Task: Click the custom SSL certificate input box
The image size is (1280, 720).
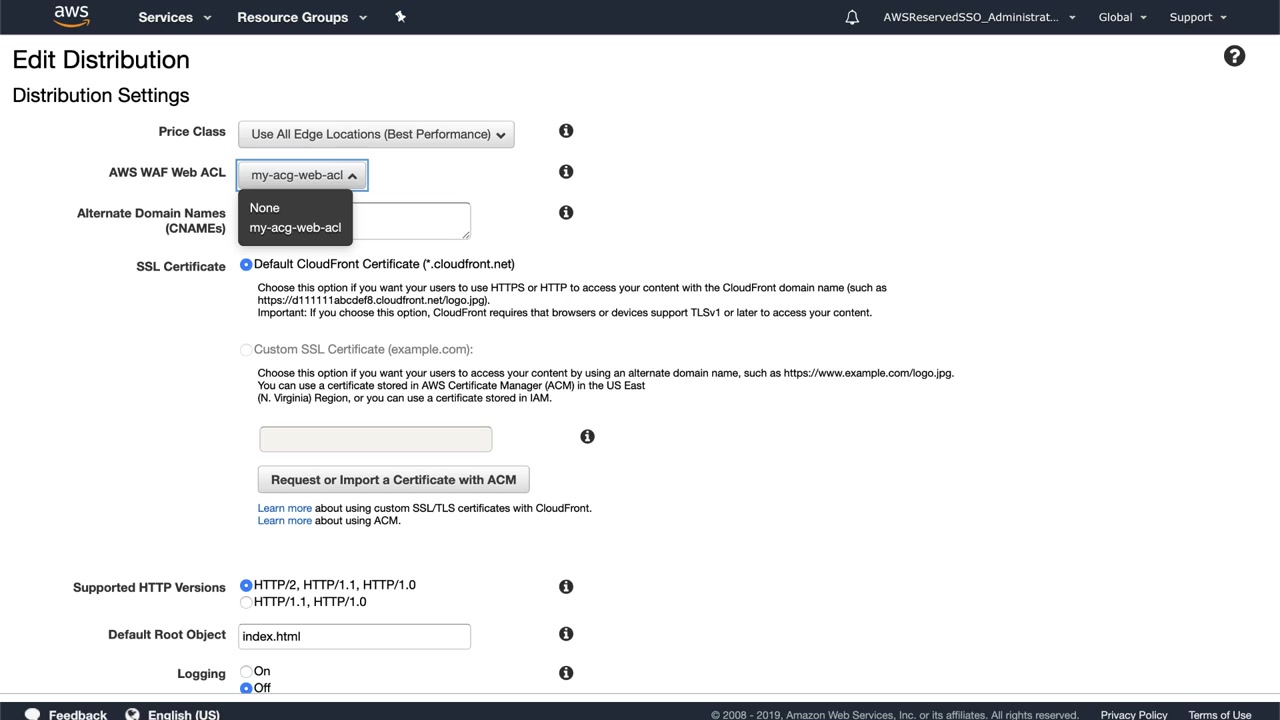Action: pyautogui.click(x=376, y=439)
